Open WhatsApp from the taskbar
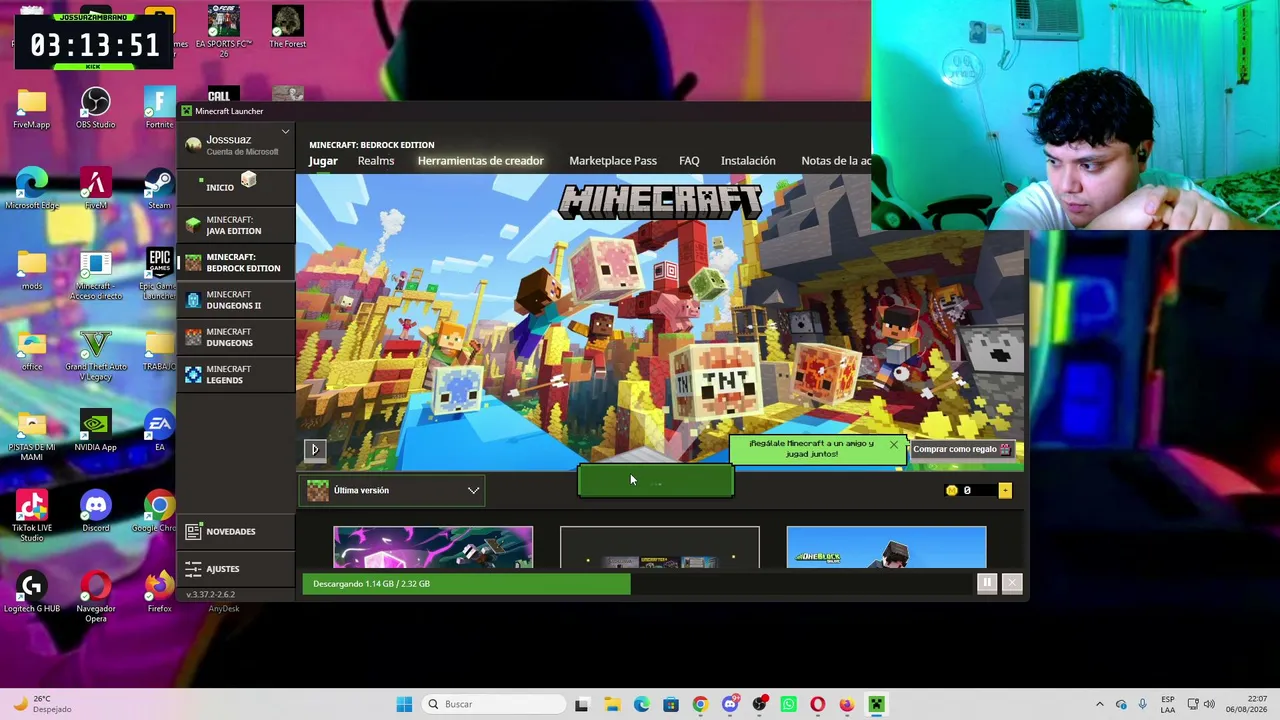The height and width of the screenshot is (720, 1280). (x=788, y=704)
